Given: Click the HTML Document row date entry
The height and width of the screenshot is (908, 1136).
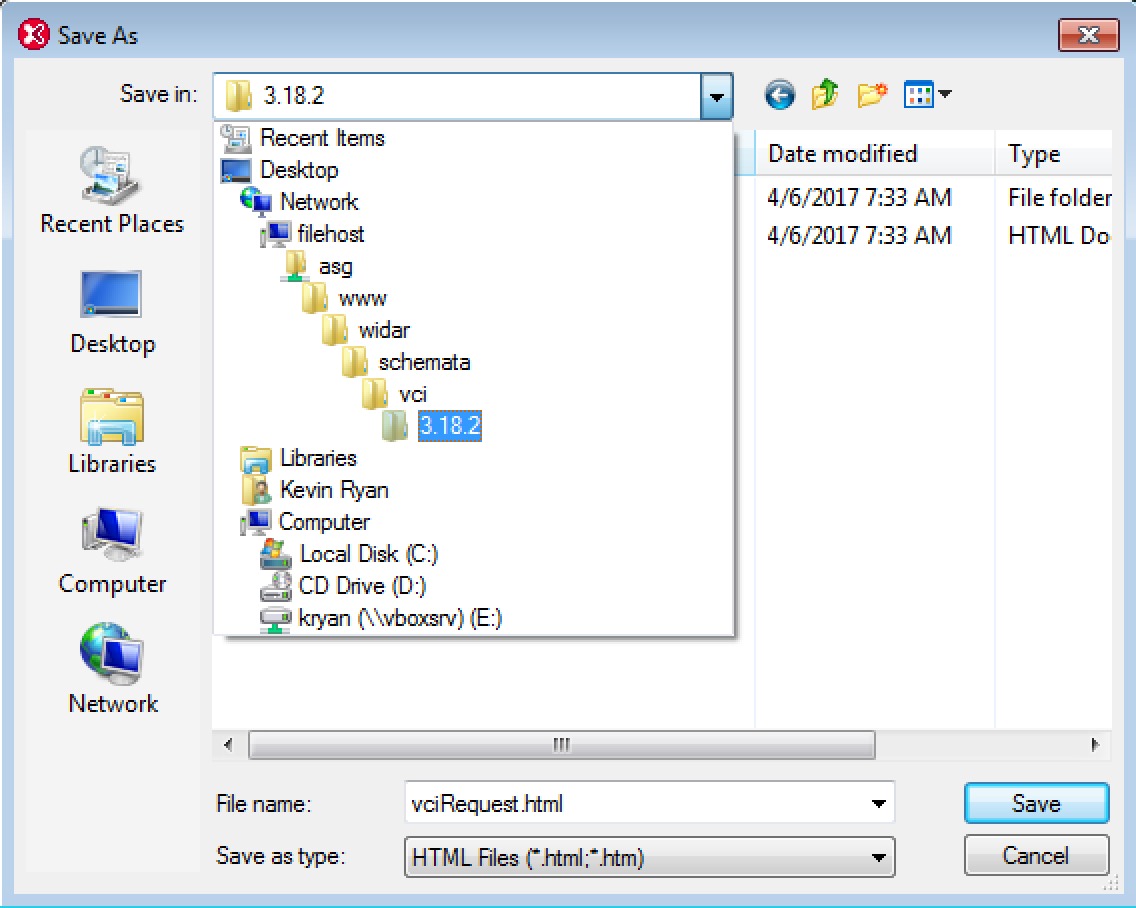Looking at the screenshot, I should pyautogui.click(x=859, y=236).
